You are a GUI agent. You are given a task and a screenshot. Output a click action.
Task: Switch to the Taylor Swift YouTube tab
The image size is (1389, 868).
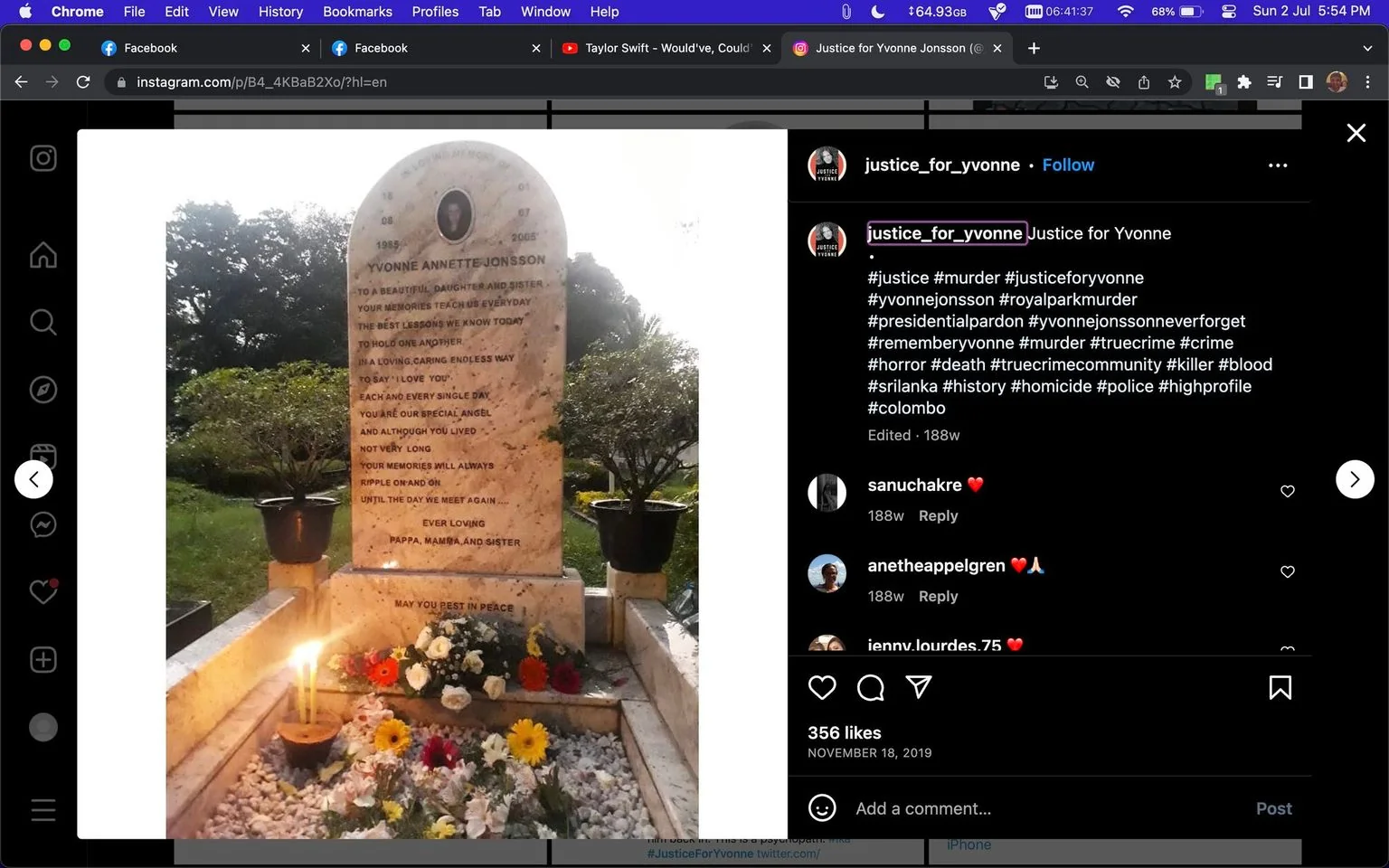click(667, 48)
